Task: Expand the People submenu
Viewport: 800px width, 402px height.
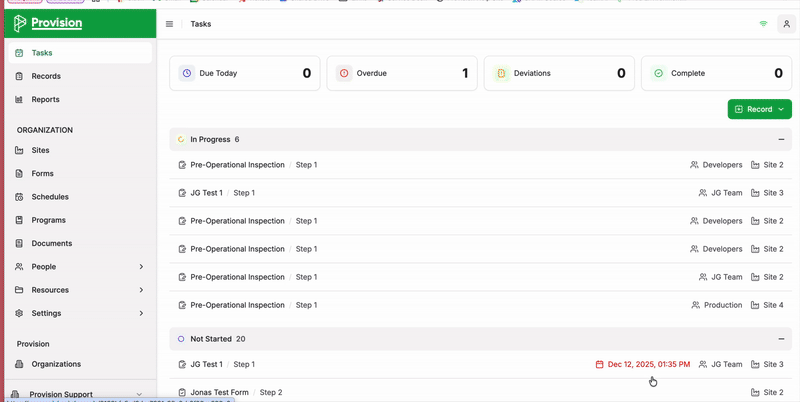Action: (141, 267)
